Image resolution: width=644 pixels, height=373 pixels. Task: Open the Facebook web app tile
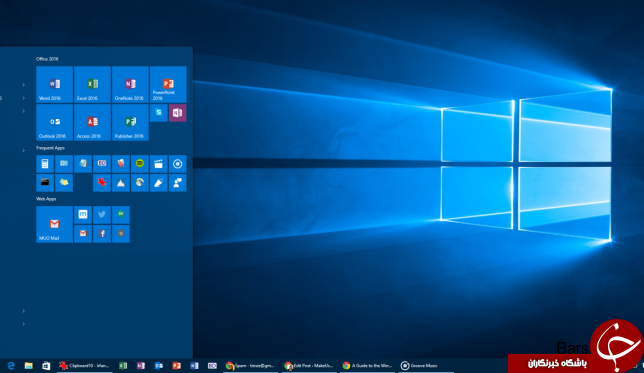click(102, 234)
